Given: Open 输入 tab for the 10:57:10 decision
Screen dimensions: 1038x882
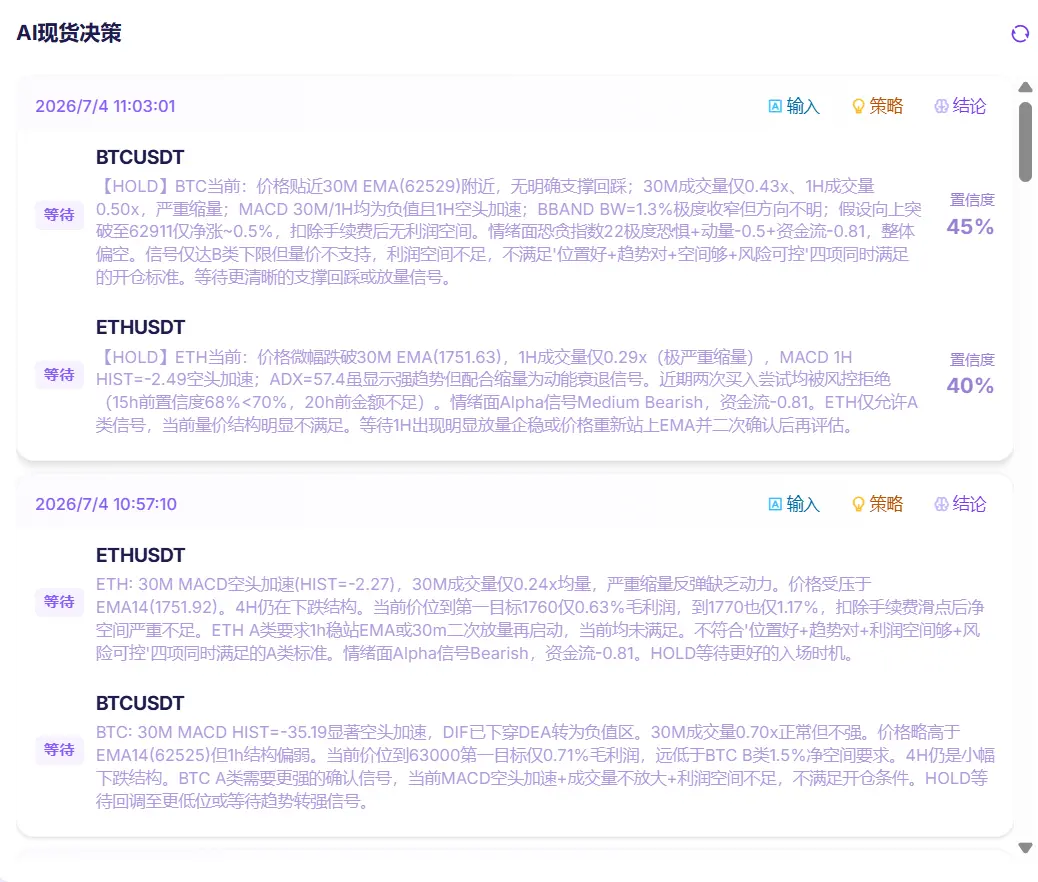Looking at the screenshot, I should pyautogui.click(x=794, y=504).
